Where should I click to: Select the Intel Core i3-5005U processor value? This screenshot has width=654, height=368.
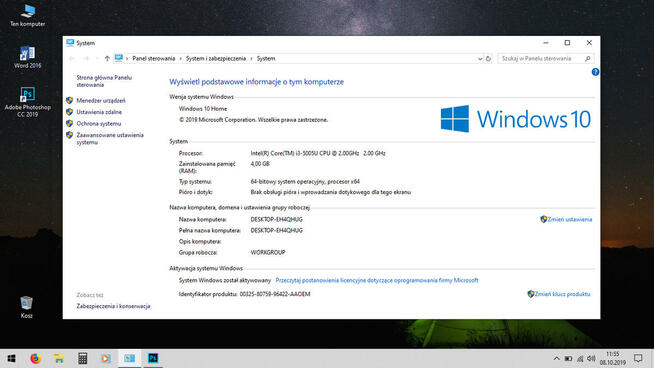pyautogui.click(x=318, y=153)
